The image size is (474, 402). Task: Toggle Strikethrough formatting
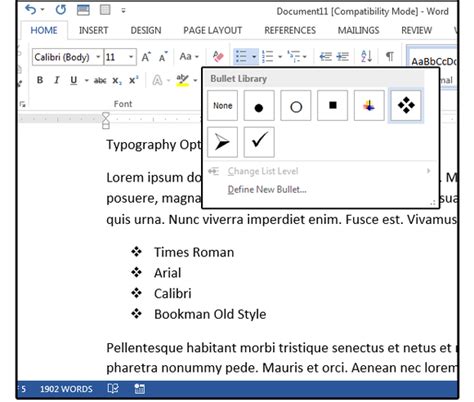pyautogui.click(x=100, y=80)
